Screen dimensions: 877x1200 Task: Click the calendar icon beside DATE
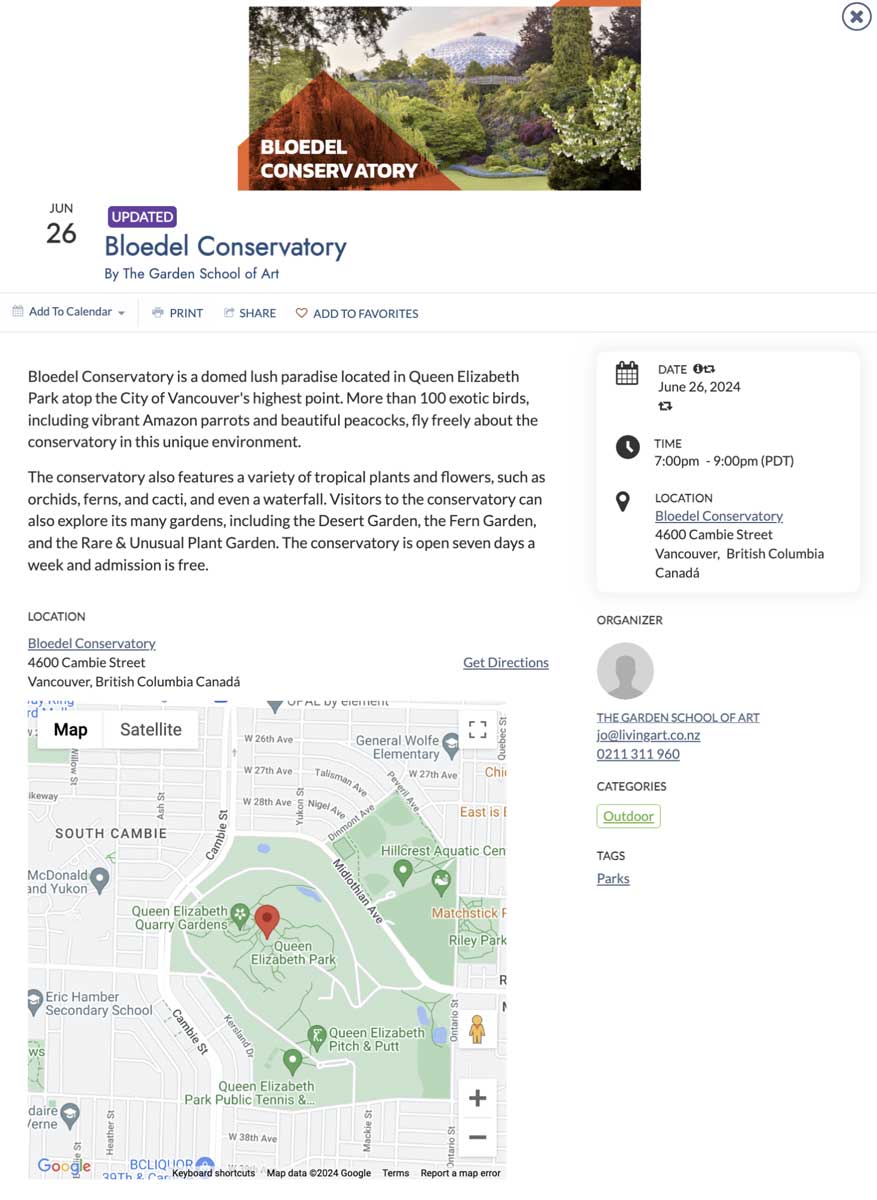[x=626, y=371]
